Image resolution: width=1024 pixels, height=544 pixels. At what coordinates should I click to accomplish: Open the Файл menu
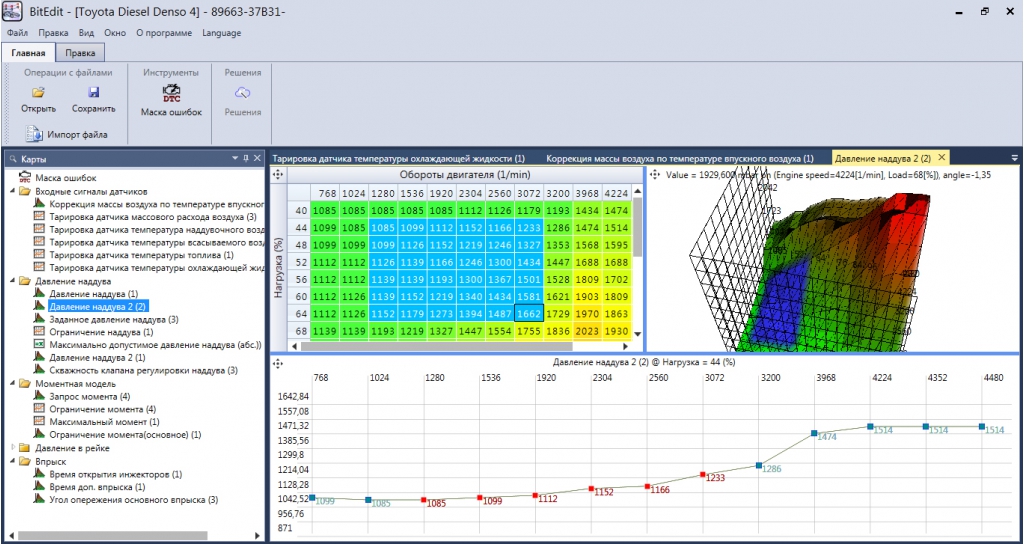coord(18,33)
